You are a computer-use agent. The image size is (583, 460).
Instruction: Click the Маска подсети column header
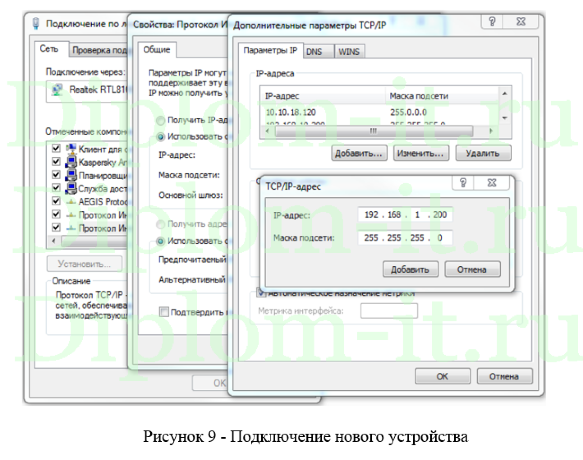tap(442, 96)
